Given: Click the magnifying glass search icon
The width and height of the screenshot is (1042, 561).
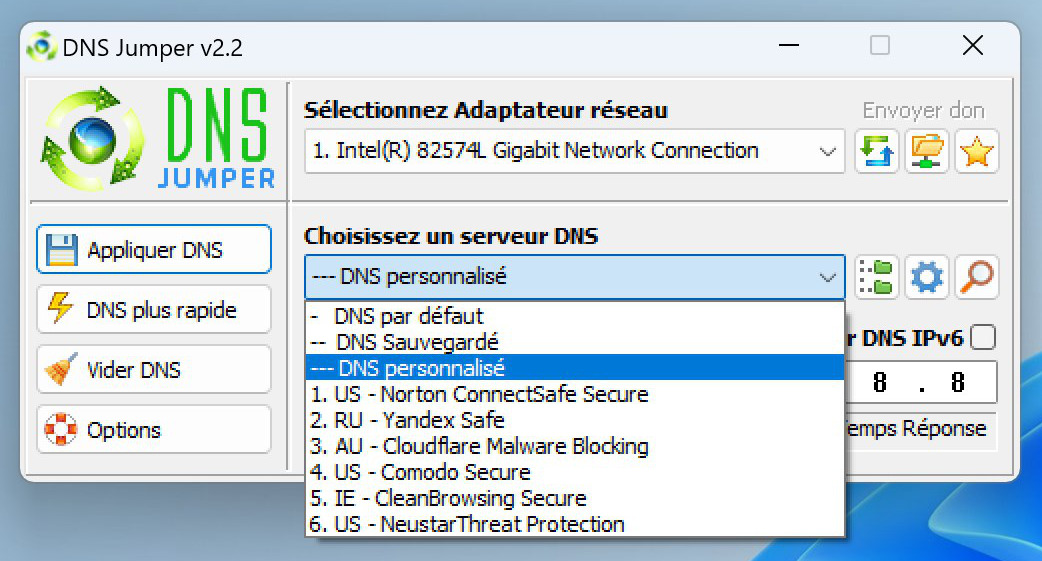Looking at the screenshot, I should click(x=976, y=277).
